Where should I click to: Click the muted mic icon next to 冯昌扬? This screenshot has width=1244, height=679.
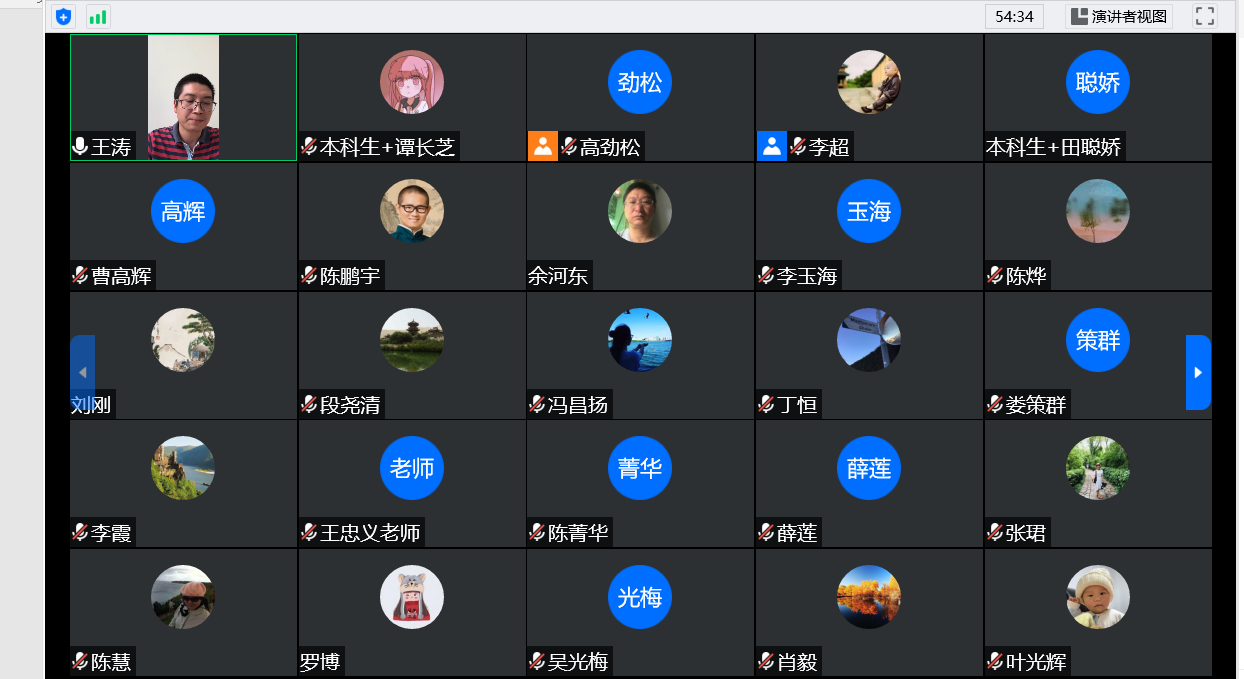click(537, 404)
